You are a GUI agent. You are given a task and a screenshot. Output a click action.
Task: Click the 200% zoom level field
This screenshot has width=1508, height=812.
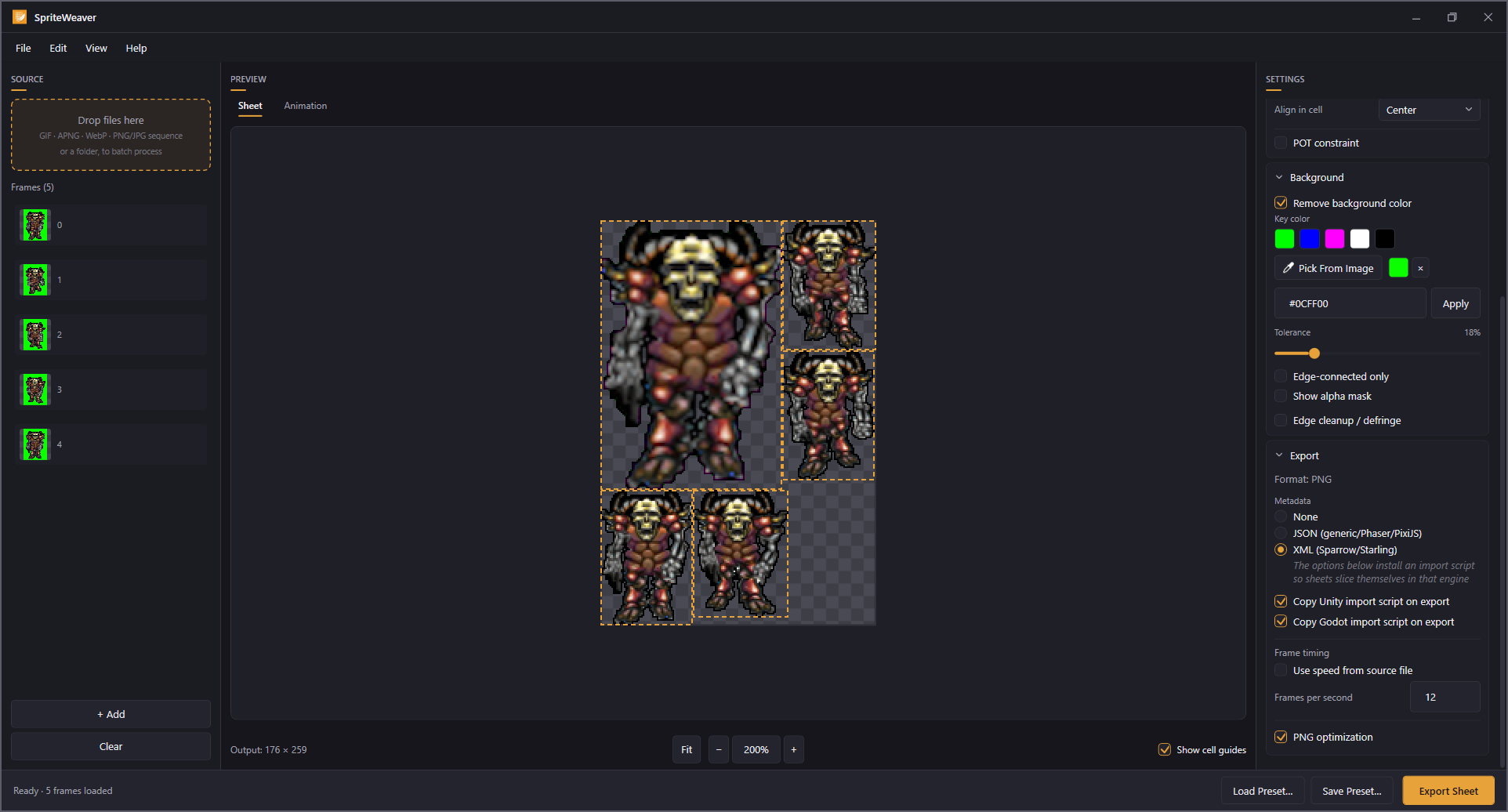pyautogui.click(x=756, y=749)
